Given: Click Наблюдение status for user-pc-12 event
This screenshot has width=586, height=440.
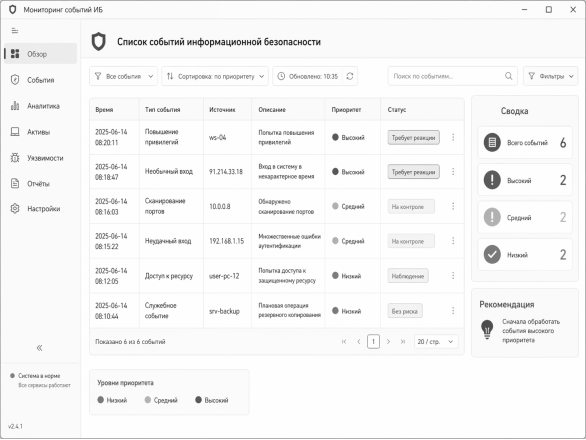Looking at the screenshot, I should point(408,276).
